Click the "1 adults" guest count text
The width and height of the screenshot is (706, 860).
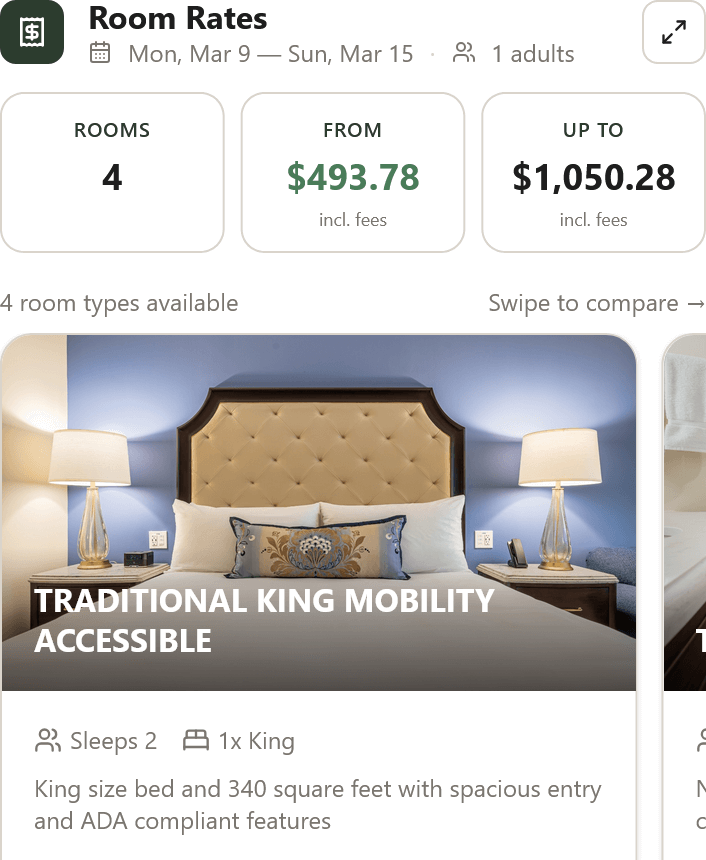pyautogui.click(x=533, y=53)
